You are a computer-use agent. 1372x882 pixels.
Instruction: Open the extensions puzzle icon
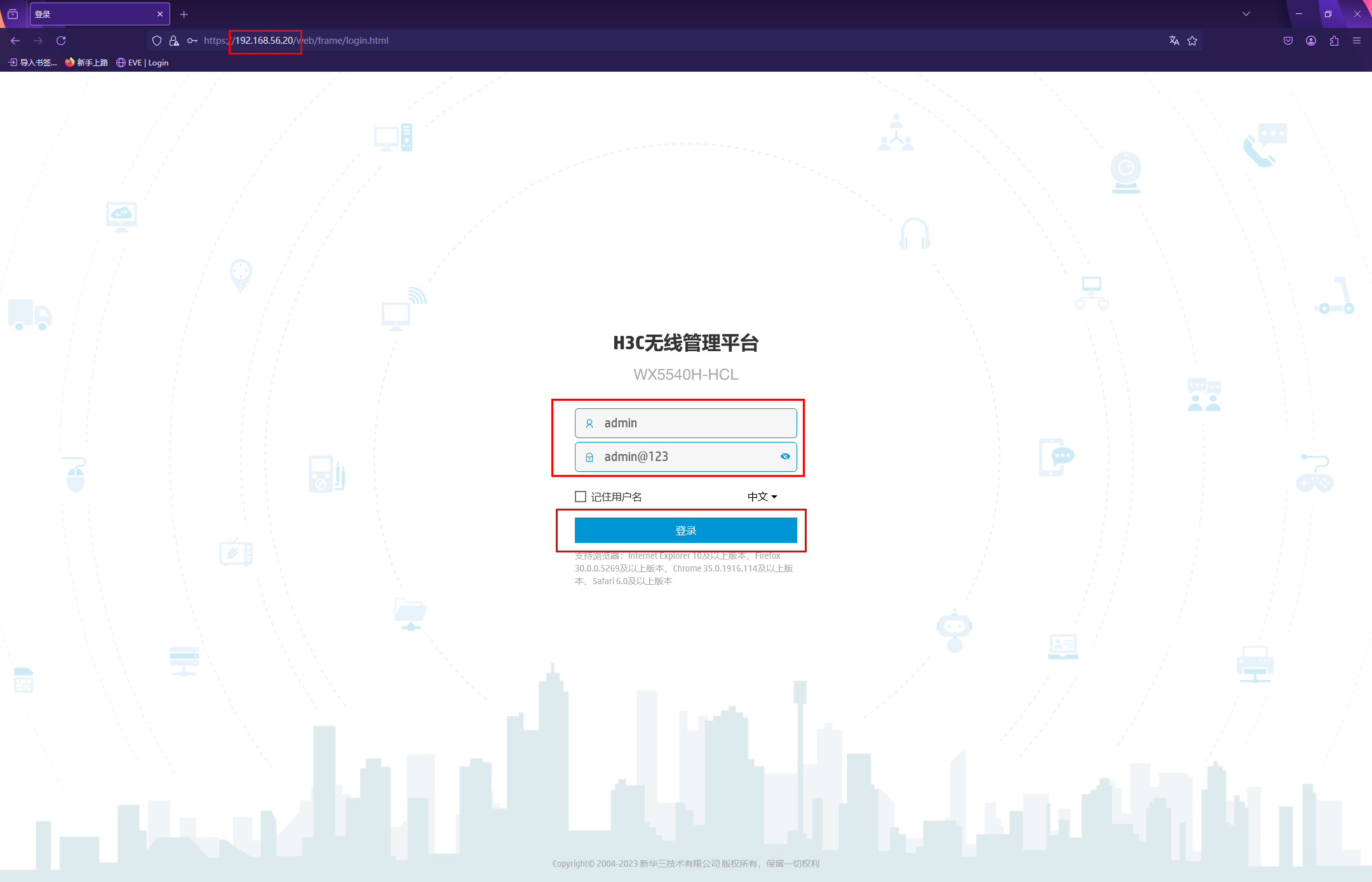click(1334, 41)
